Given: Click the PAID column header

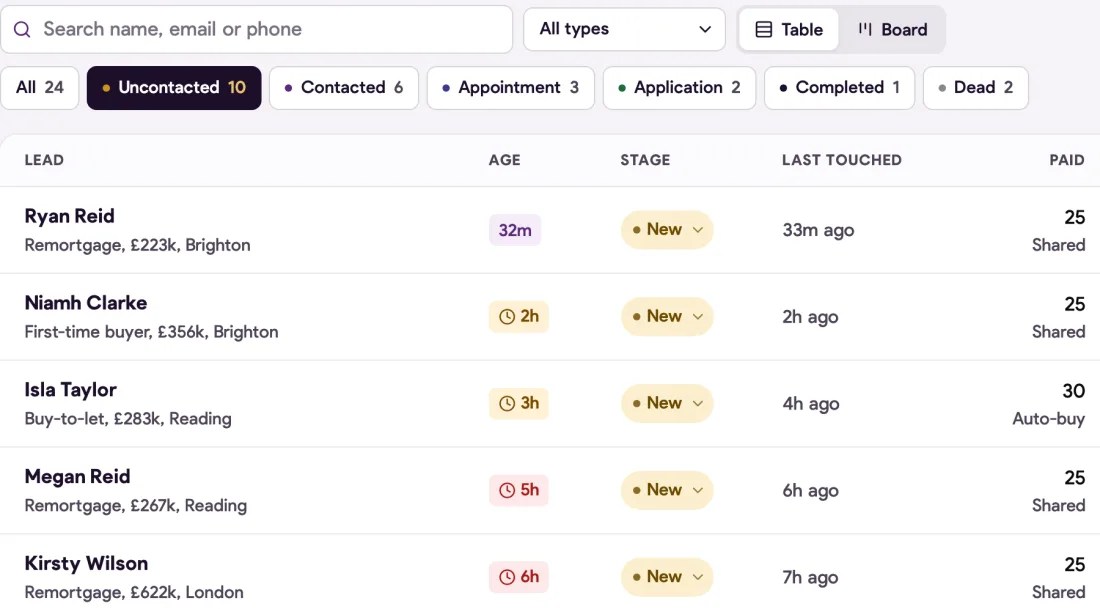Looking at the screenshot, I should [1067, 160].
